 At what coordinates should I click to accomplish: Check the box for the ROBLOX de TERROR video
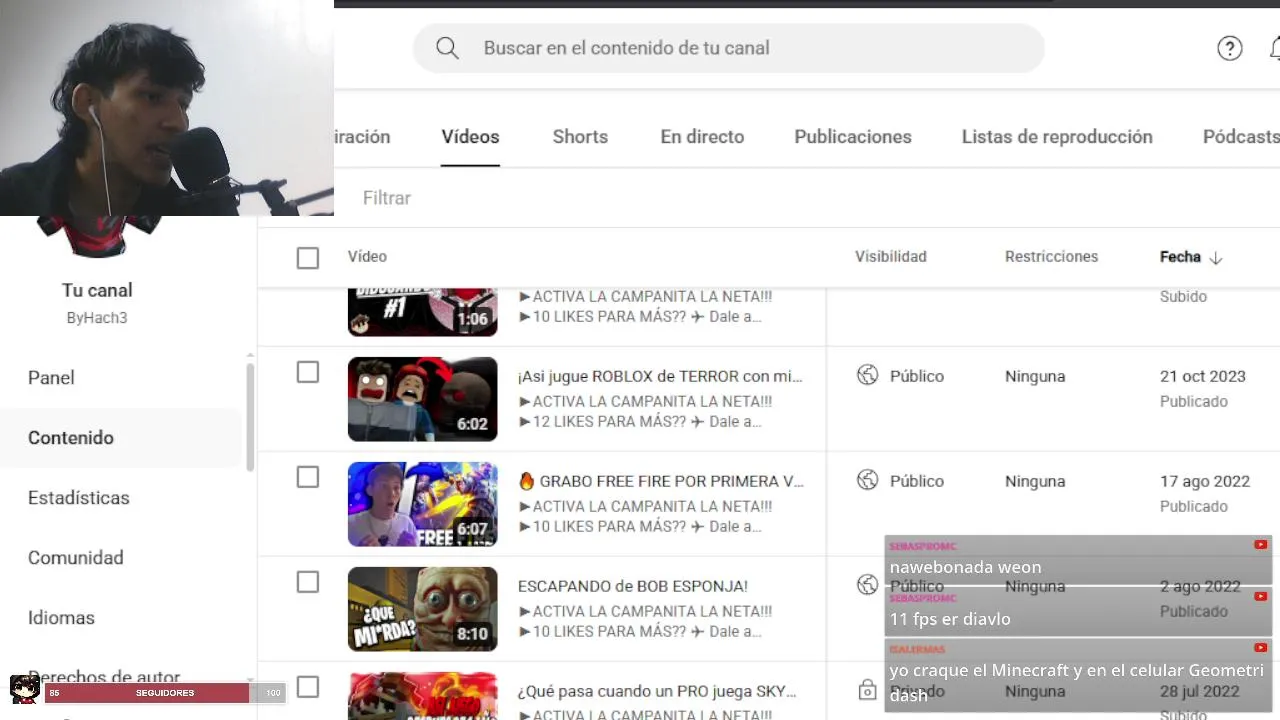pos(308,372)
